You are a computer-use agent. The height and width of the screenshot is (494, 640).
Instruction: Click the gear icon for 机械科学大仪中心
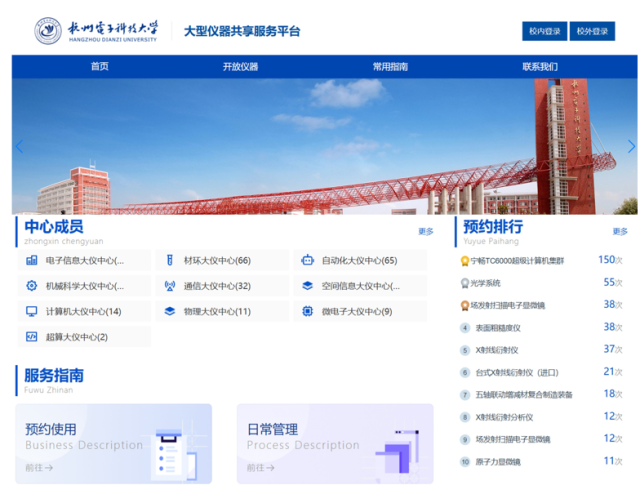point(32,286)
